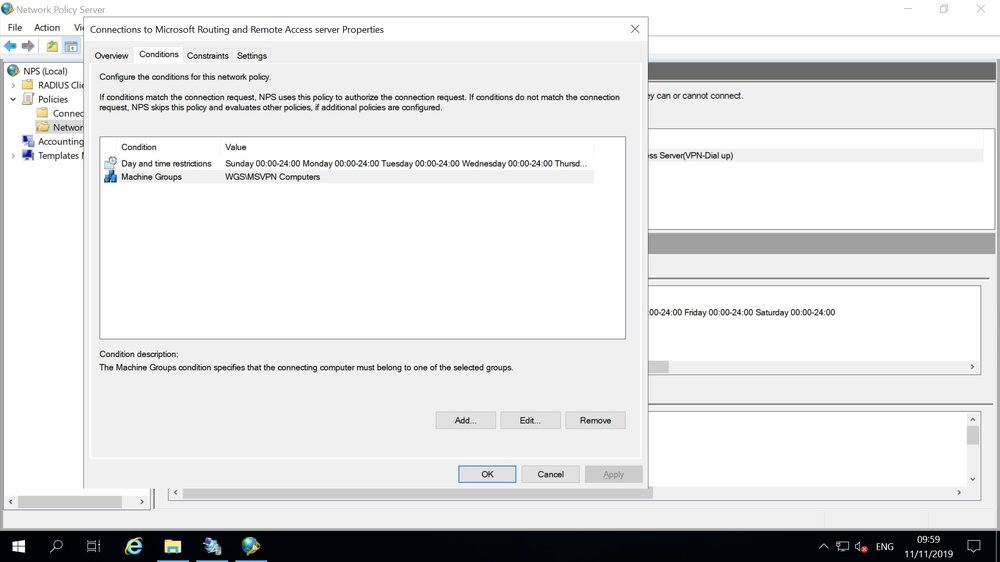Select the Machine Groups condition row
Screen dimensions: 1000x562
348,177
